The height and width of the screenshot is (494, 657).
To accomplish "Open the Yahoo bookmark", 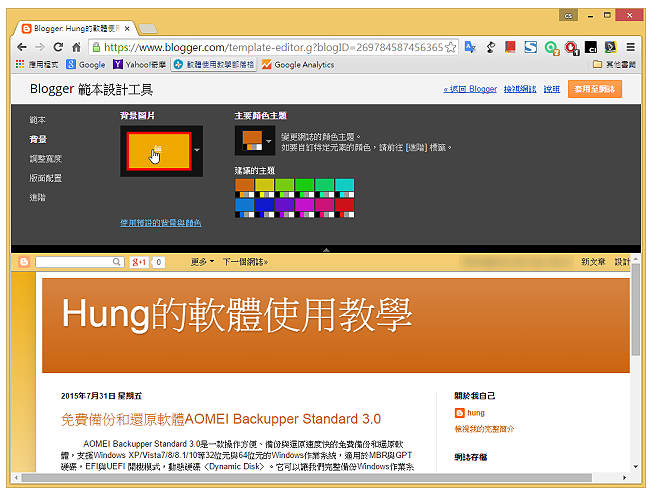I will 140,65.
